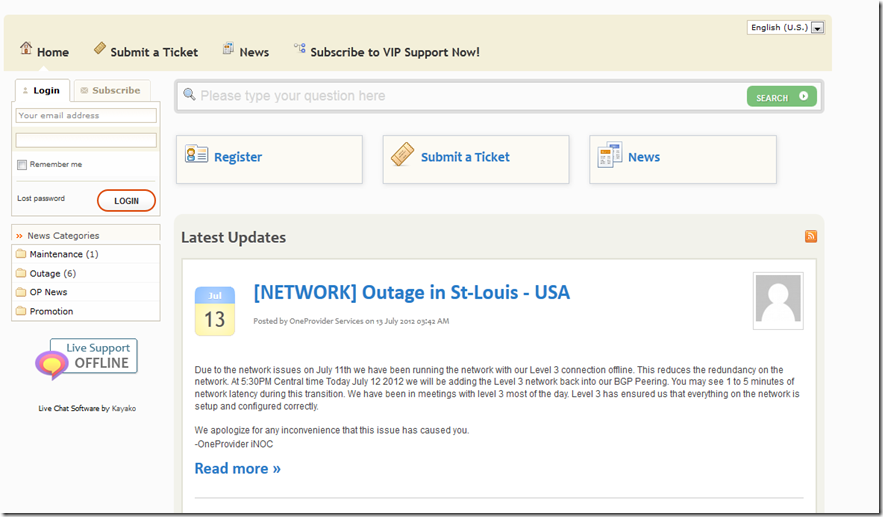Image resolution: width=883 pixels, height=517 pixels.
Task: Click the Maintenance folder icon
Action: click(21, 253)
